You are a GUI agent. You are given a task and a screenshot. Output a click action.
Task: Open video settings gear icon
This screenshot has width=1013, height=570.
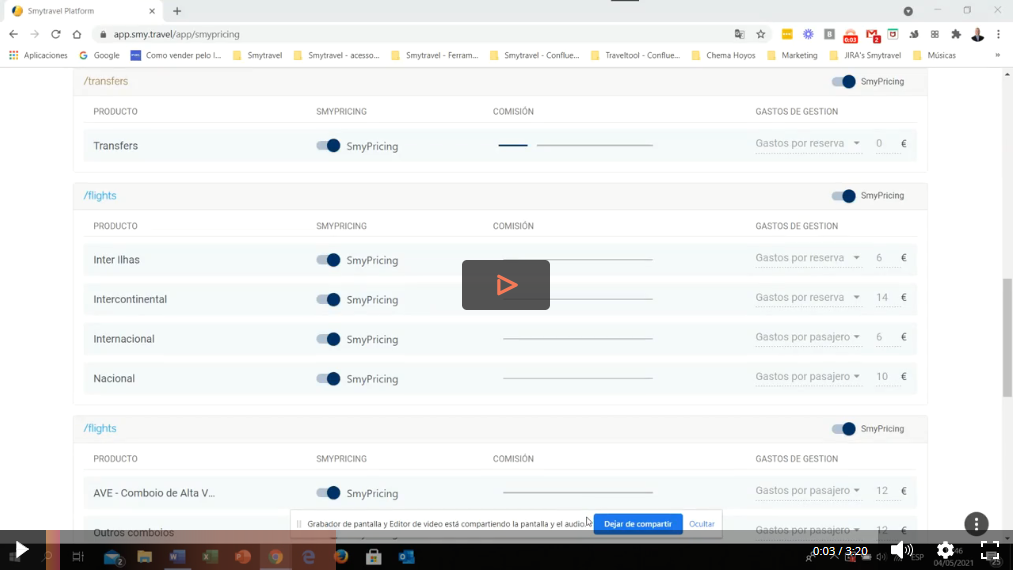pos(945,550)
